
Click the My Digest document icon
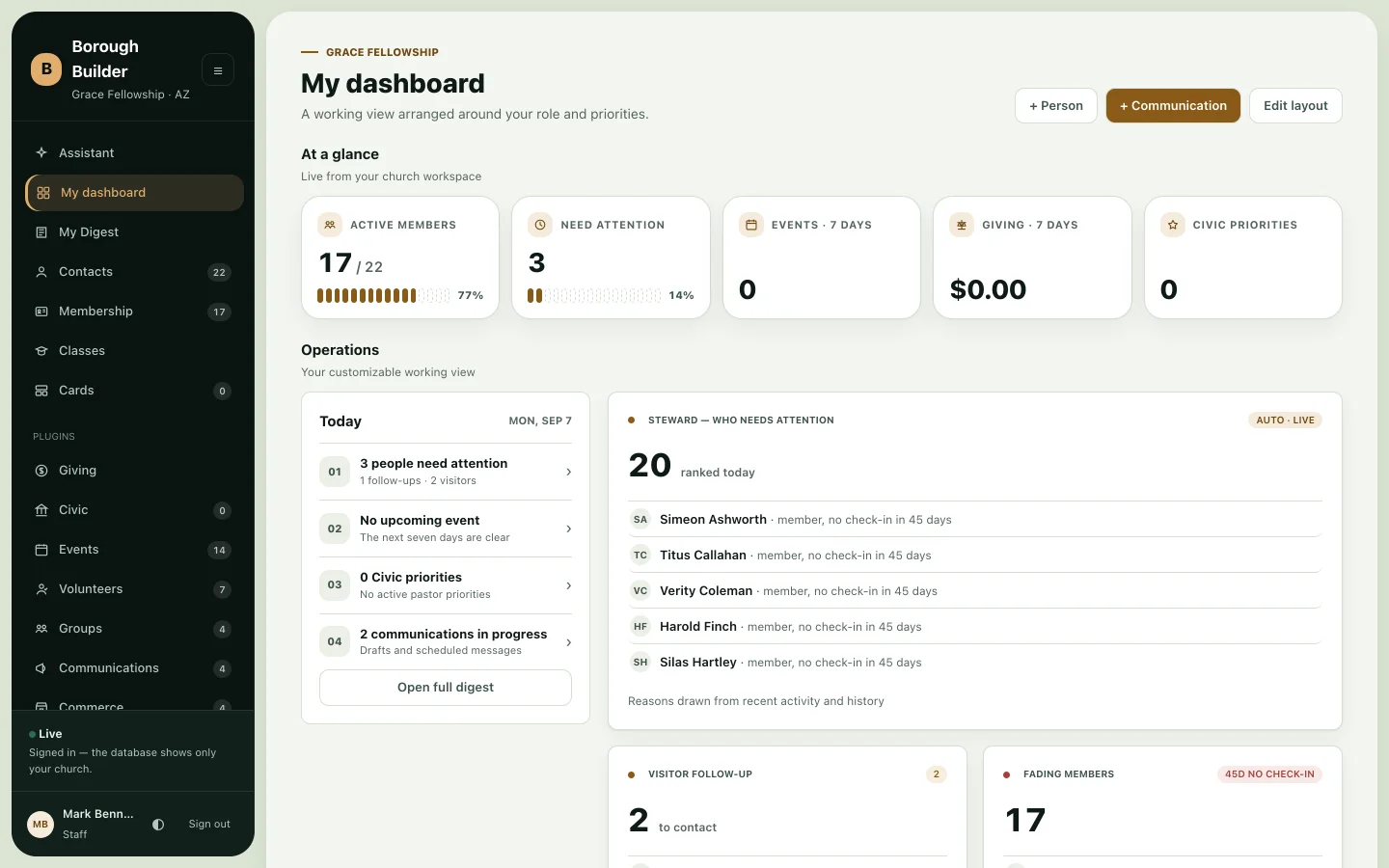41,232
